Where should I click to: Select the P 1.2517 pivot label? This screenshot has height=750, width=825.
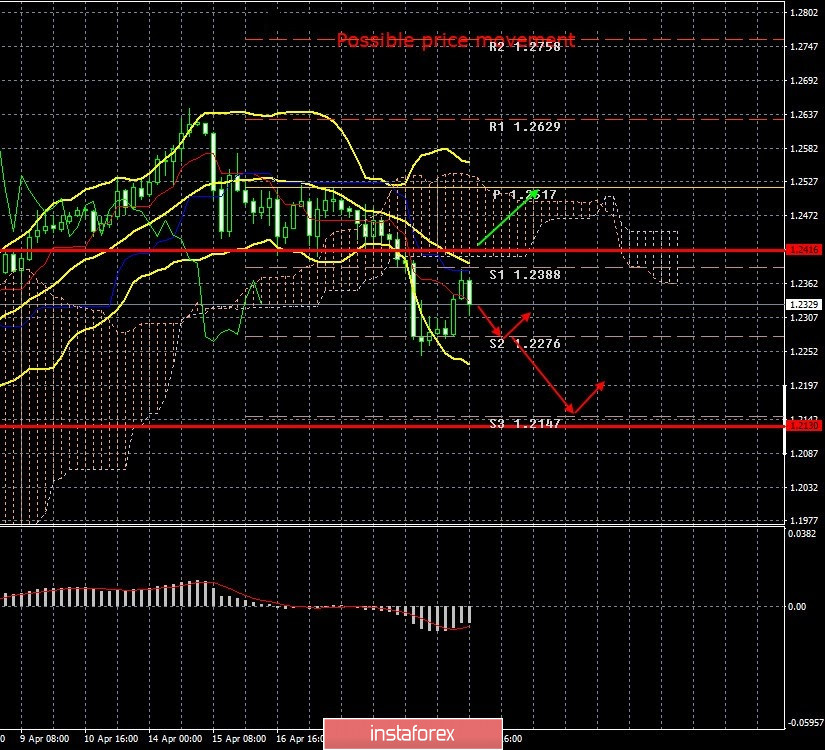click(525, 195)
